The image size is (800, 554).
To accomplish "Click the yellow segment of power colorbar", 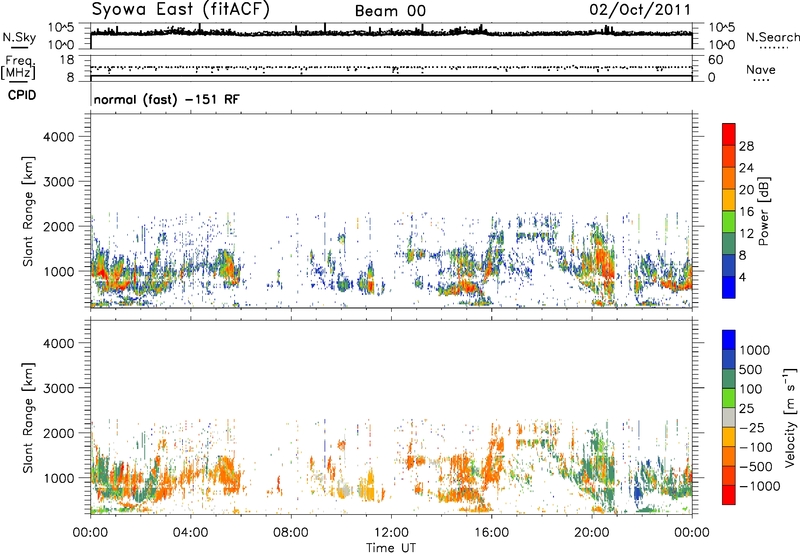I will click(x=729, y=200).
